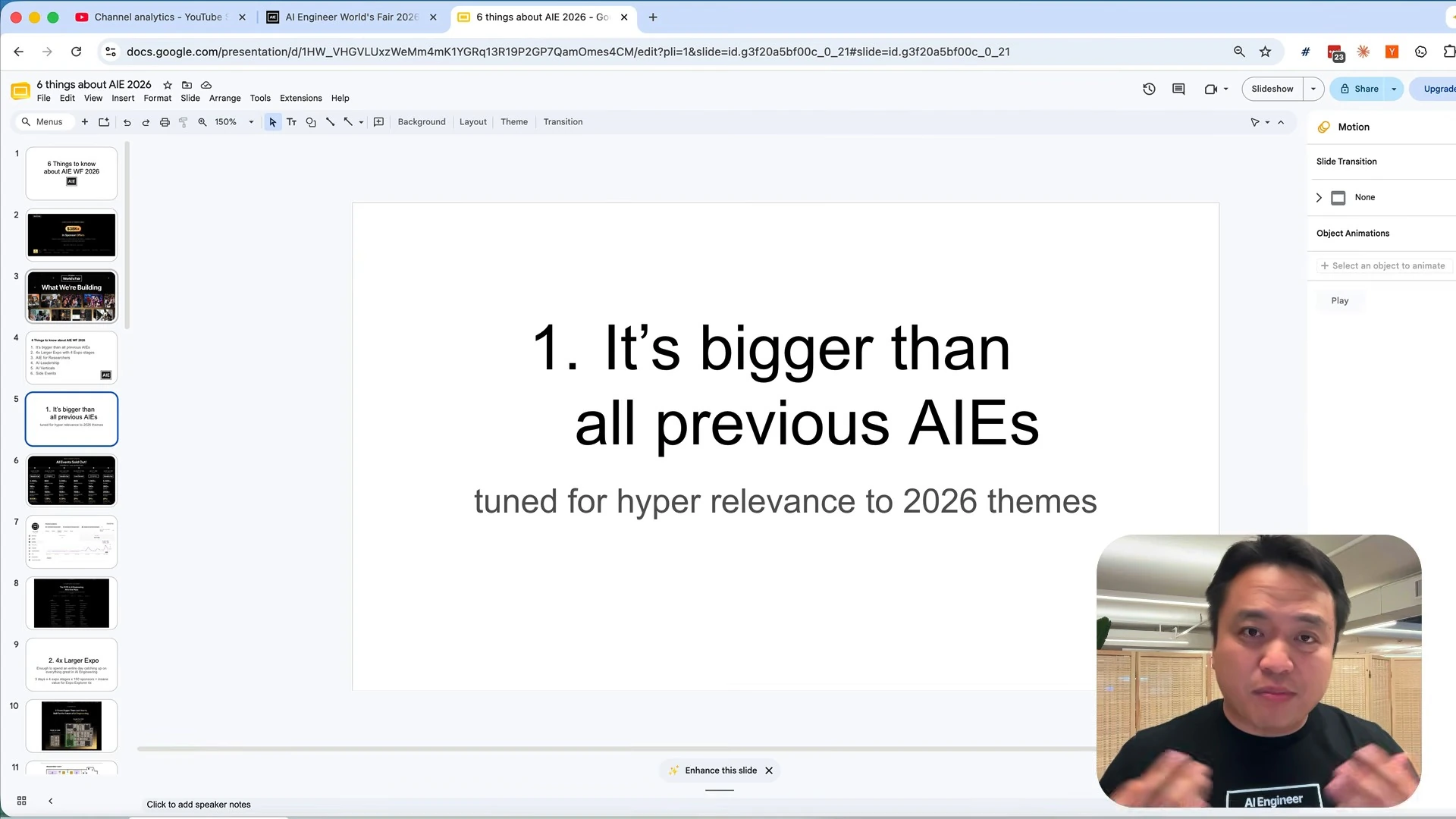This screenshot has width=1456, height=819.
Task: Click the cloud document status icon
Action: [206, 85]
